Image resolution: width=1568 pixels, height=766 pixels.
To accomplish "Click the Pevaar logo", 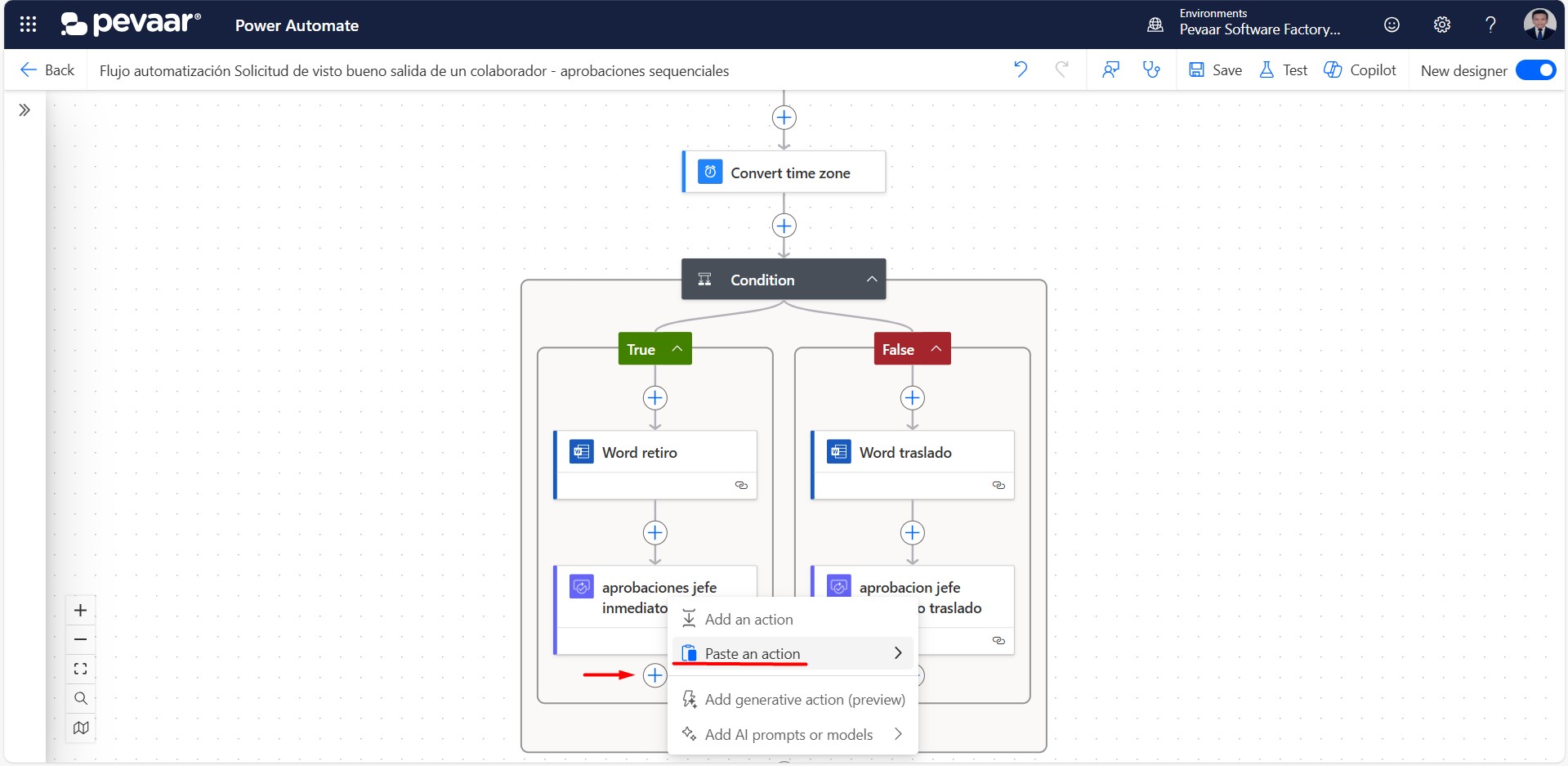I will pyautogui.click(x=131, y=24).
